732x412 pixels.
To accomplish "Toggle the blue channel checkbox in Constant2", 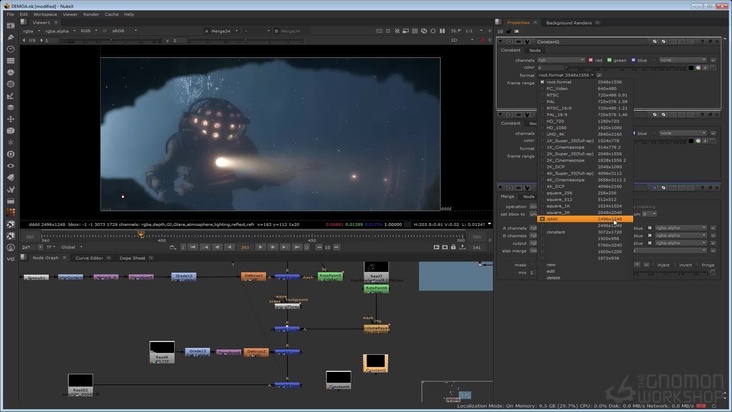I will (633, 60).
